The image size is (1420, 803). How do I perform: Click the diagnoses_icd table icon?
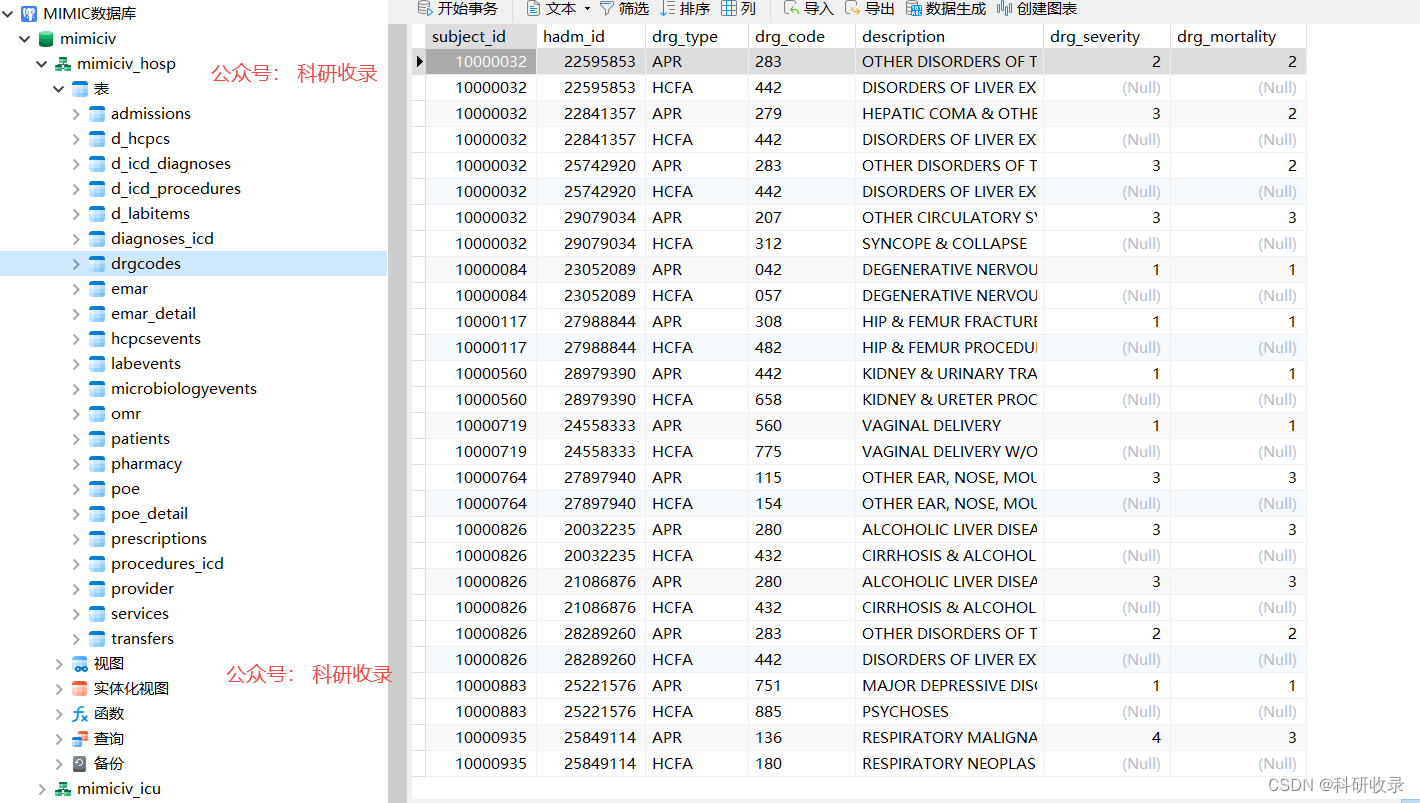click(x=97, y=239)
